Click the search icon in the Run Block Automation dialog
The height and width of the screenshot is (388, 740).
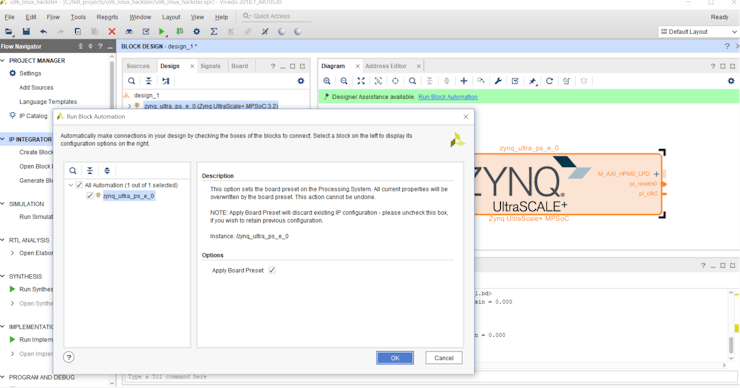point(73,170)
